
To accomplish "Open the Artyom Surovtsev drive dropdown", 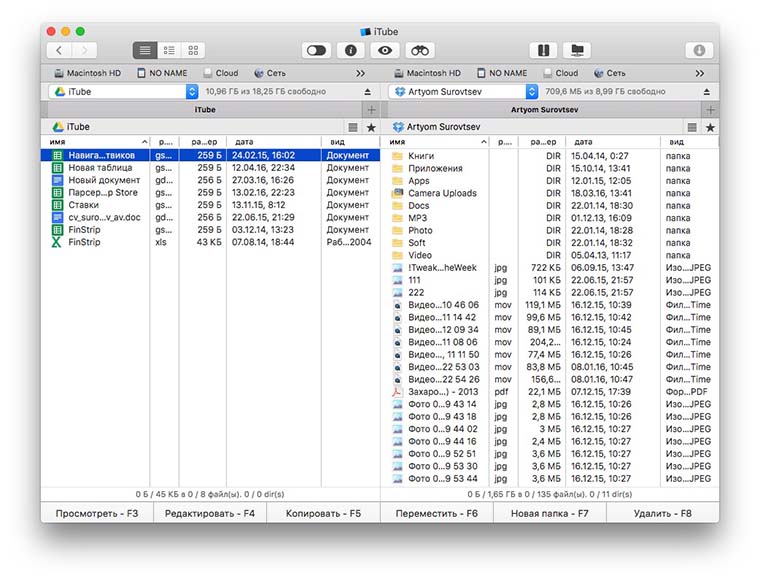I will (463, 92).
